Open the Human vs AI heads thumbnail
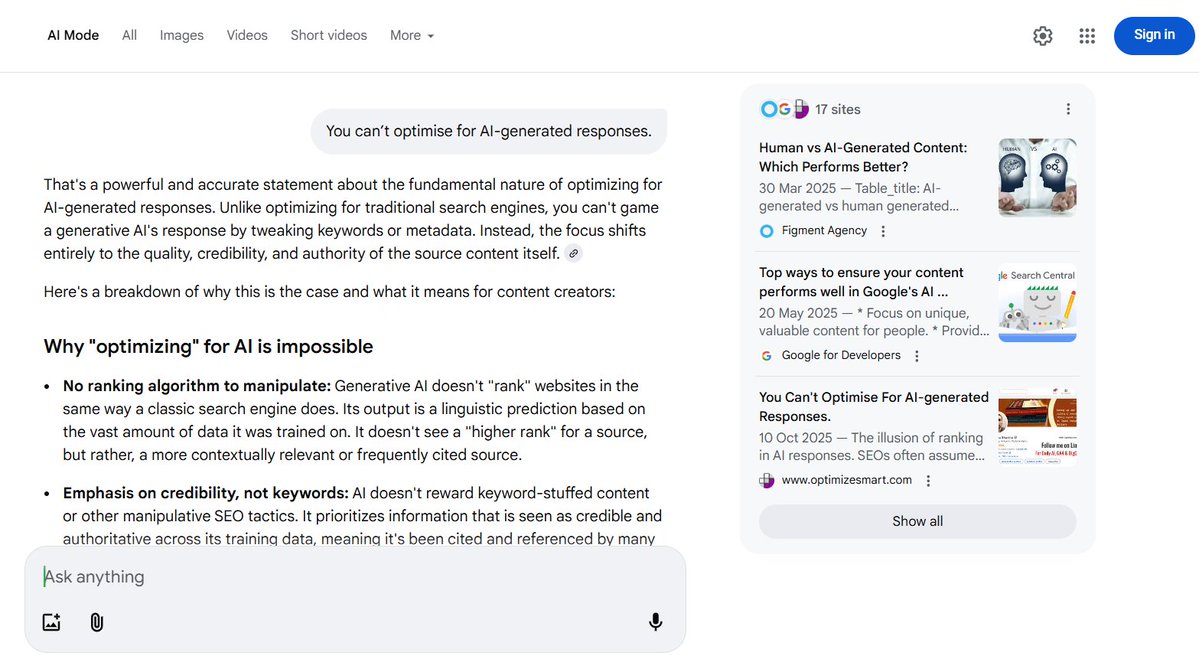 (x=1038, y=177)
